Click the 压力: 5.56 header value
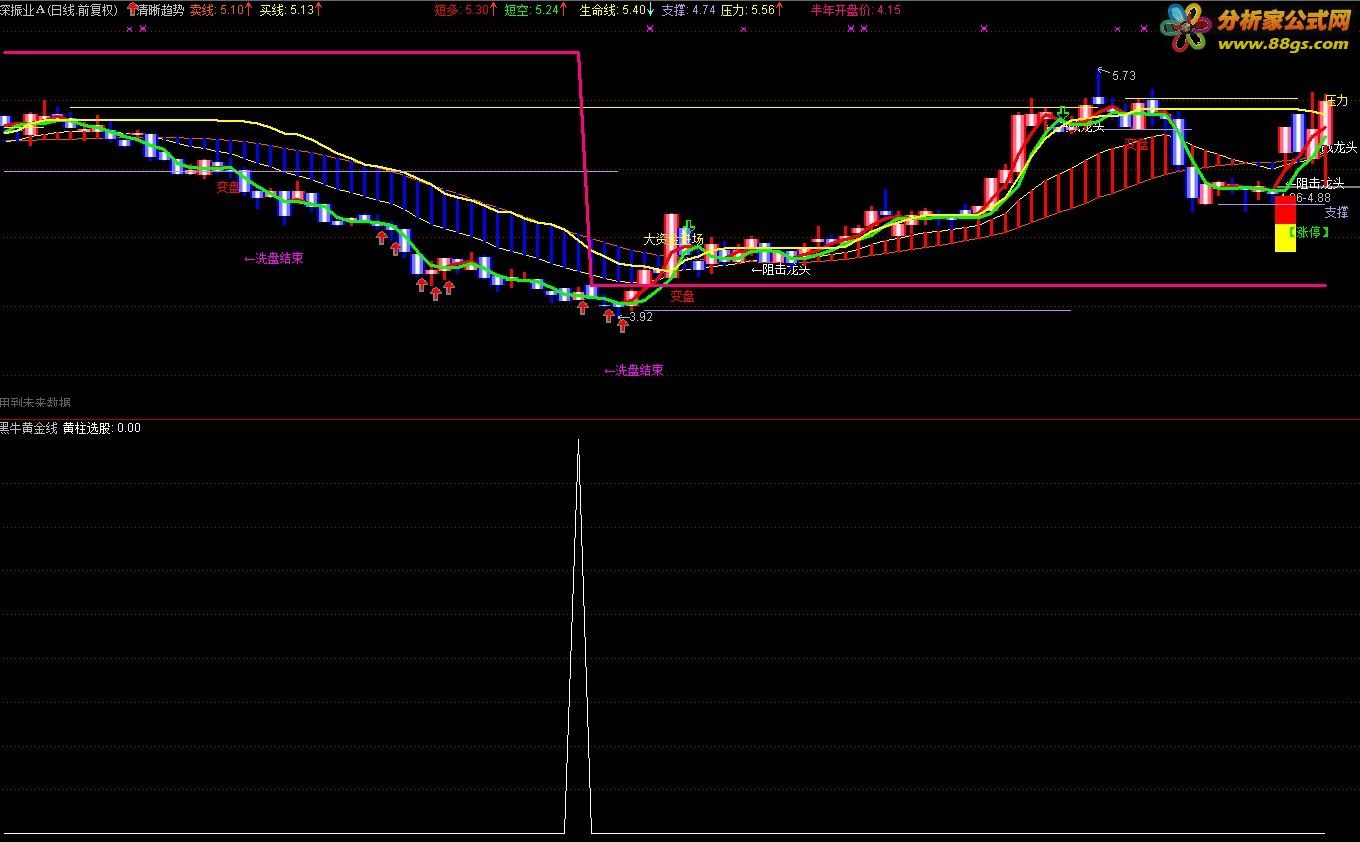The height and width of the screenshot is (842, 1360). point(748,9)
